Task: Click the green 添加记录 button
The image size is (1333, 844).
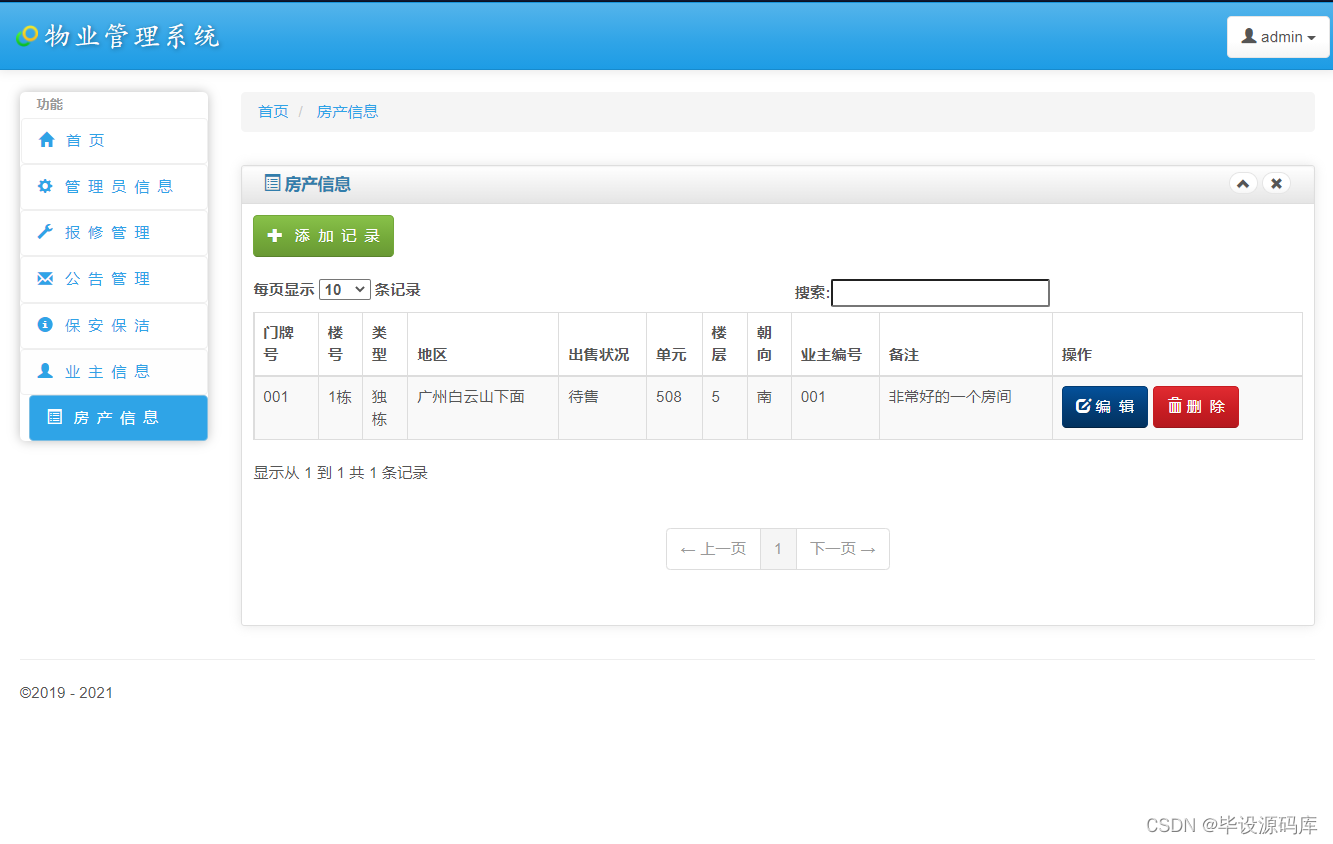Action: 323,236
